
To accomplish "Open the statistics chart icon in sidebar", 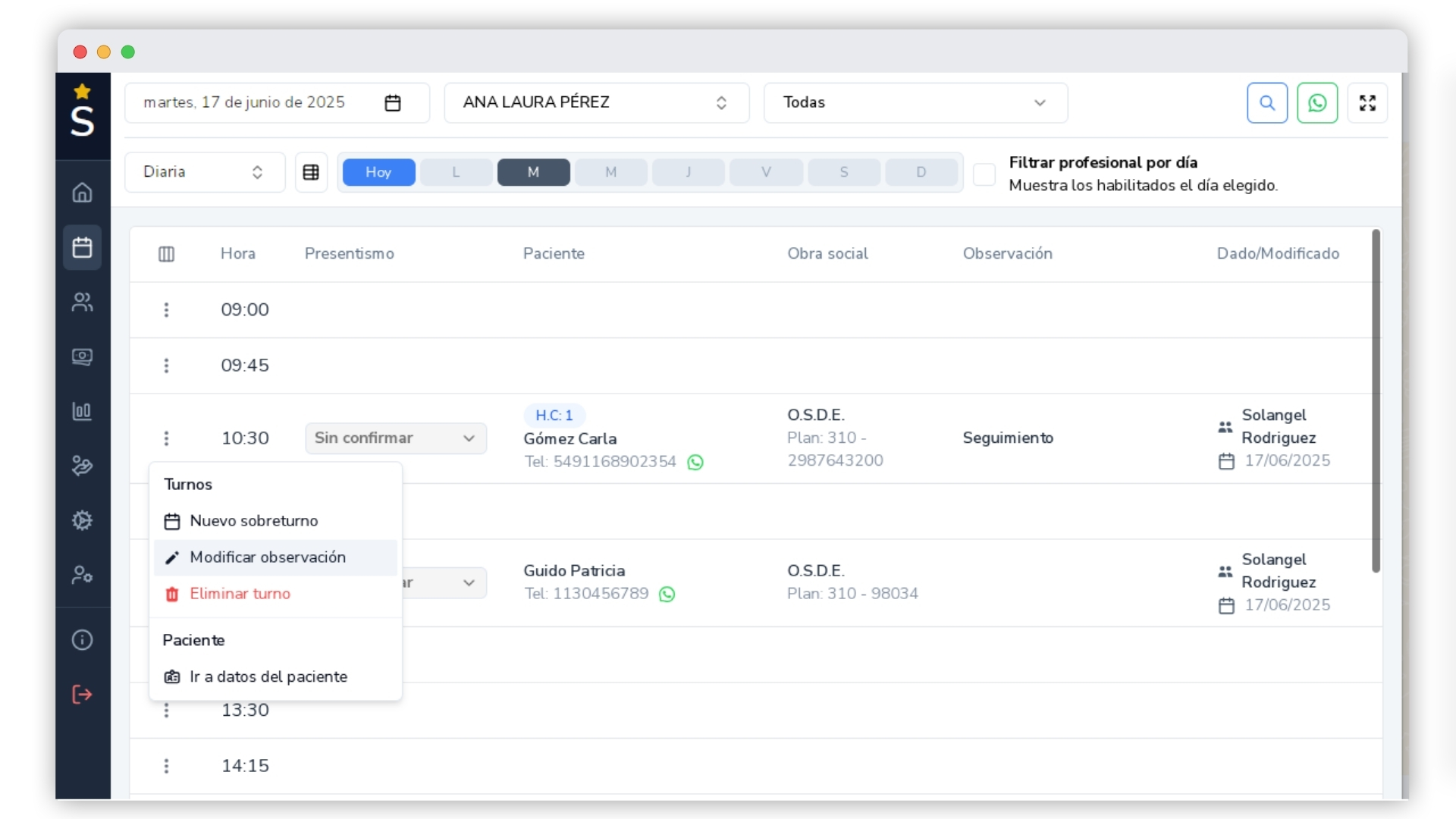I will pos(82,411).
